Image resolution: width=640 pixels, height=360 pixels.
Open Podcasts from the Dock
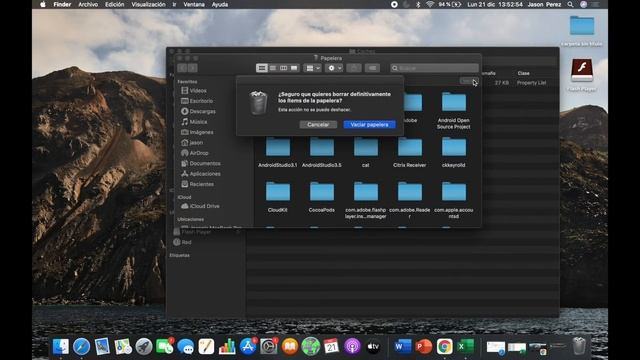pos(352,347)
